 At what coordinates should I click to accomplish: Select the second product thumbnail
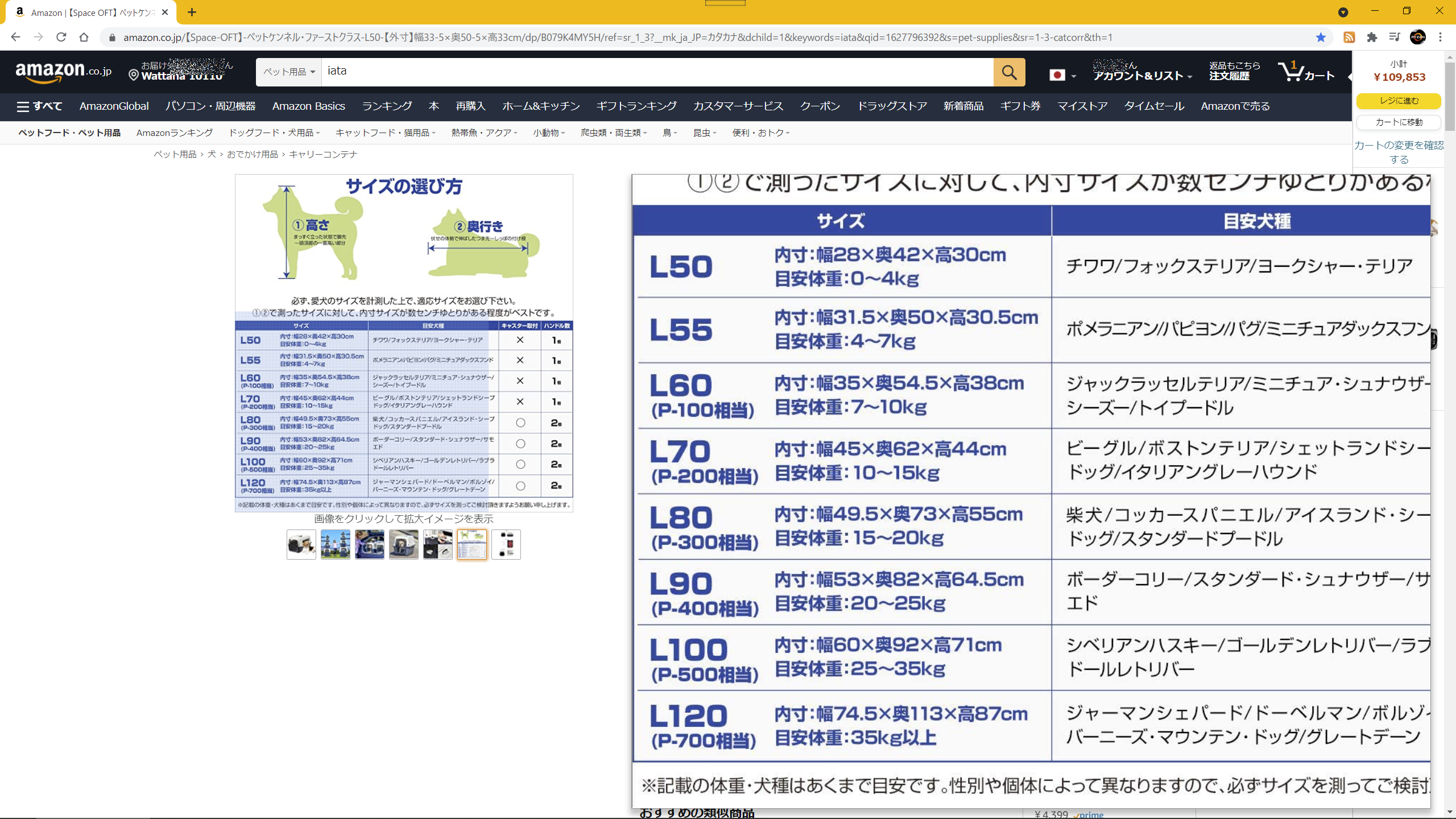pyautogui.click(x=336, y=545)
